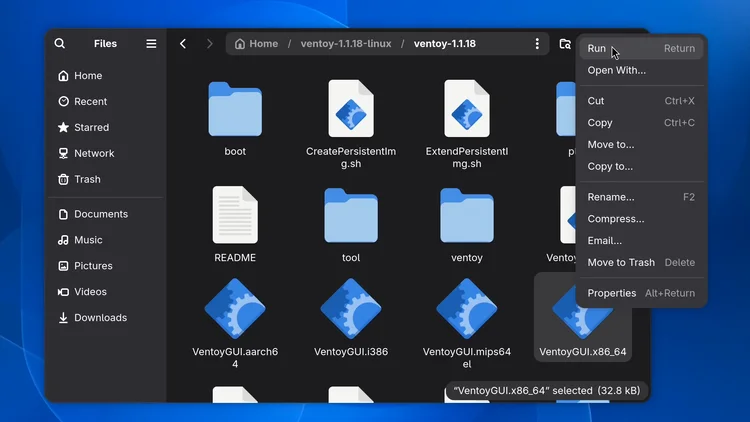Select the README text file
Image resolution: width=750 pixels, height=422 pixels.
point(235,215)
